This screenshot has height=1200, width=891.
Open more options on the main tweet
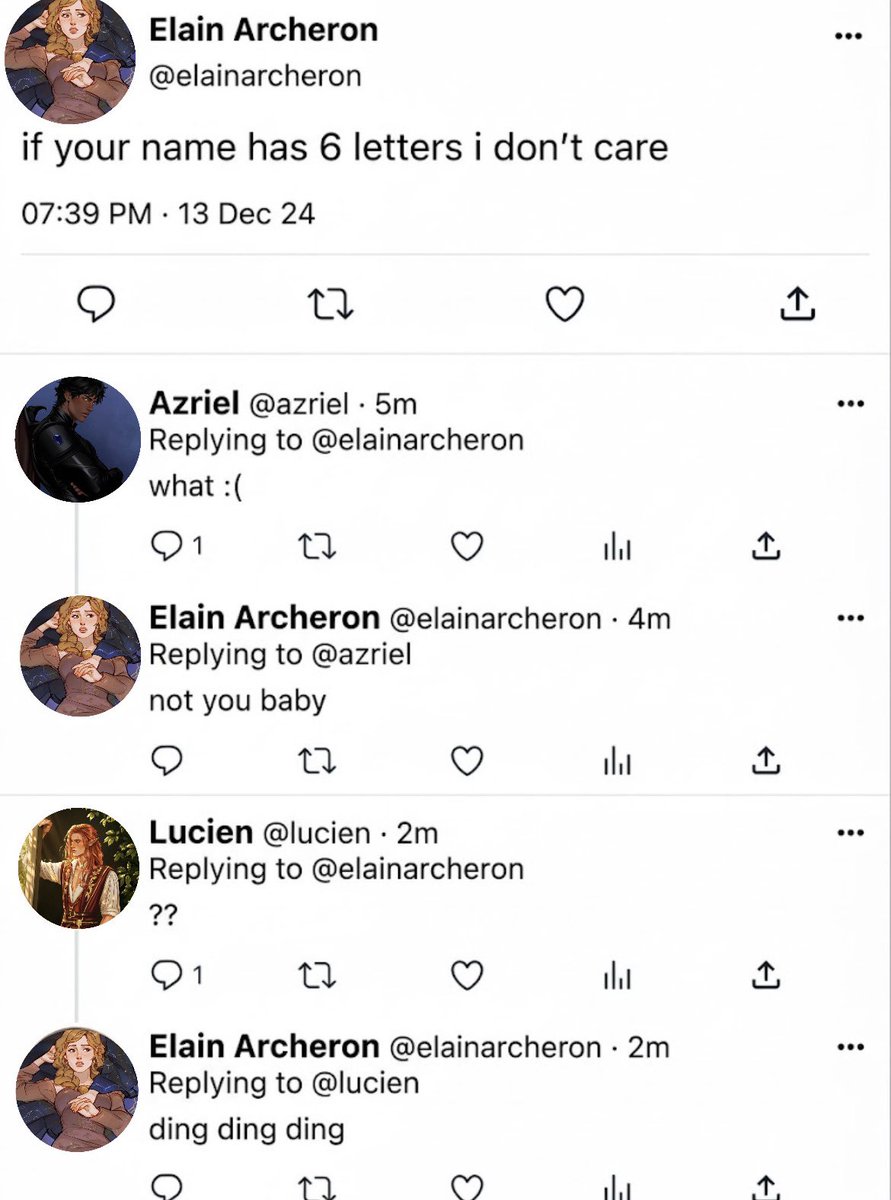click(847, 36)
